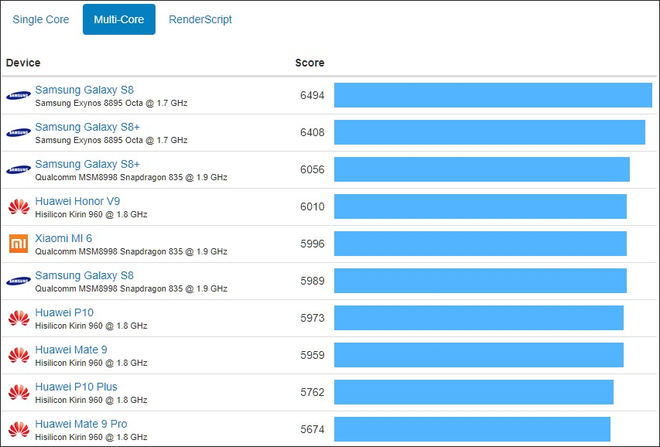Click the Huawei logo beside Huawei P10
The height and width of the screenshot is (447, 660).
(18, 318)
